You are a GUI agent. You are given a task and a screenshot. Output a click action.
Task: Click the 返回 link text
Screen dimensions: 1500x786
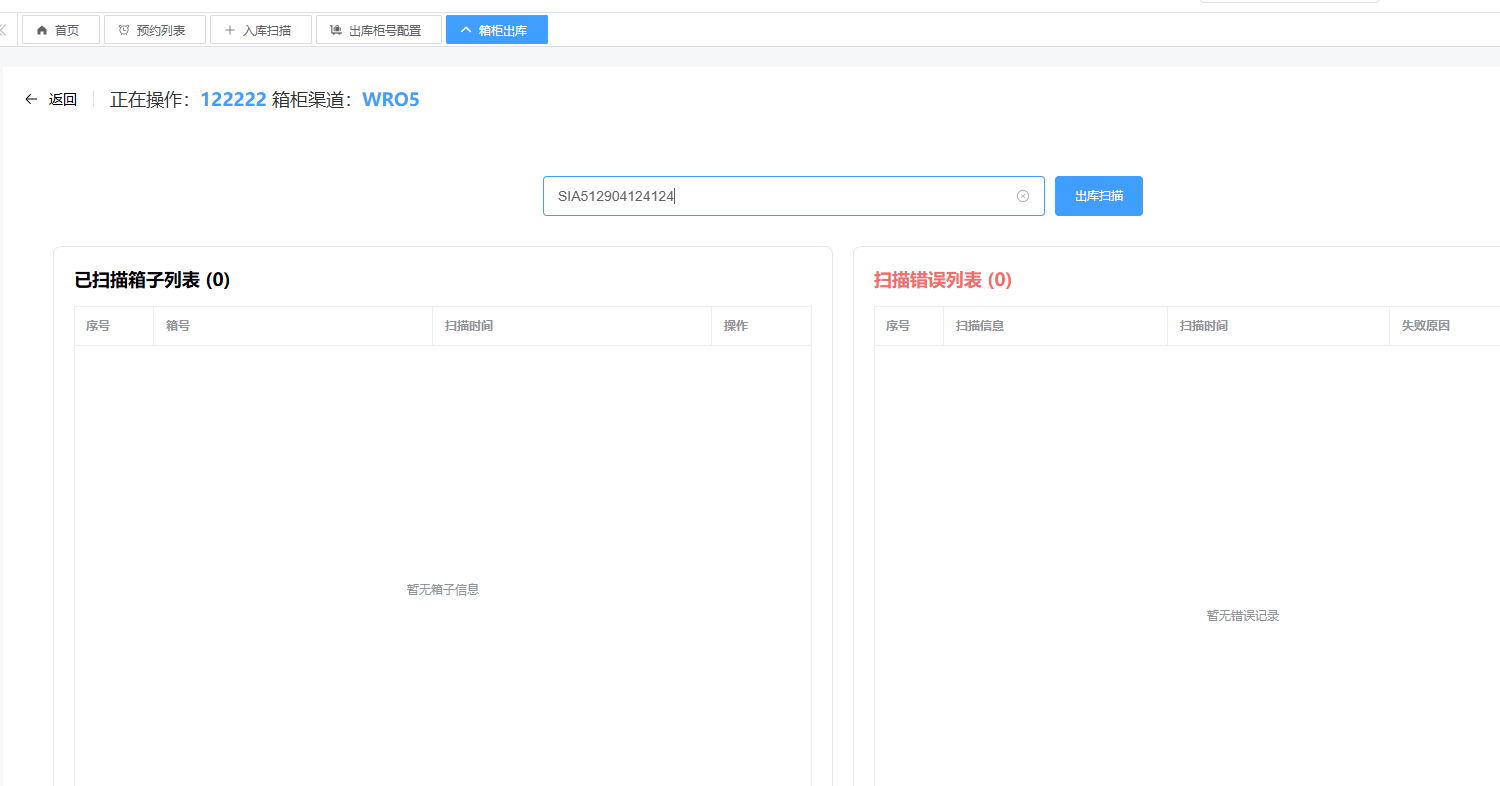(63, 99)
